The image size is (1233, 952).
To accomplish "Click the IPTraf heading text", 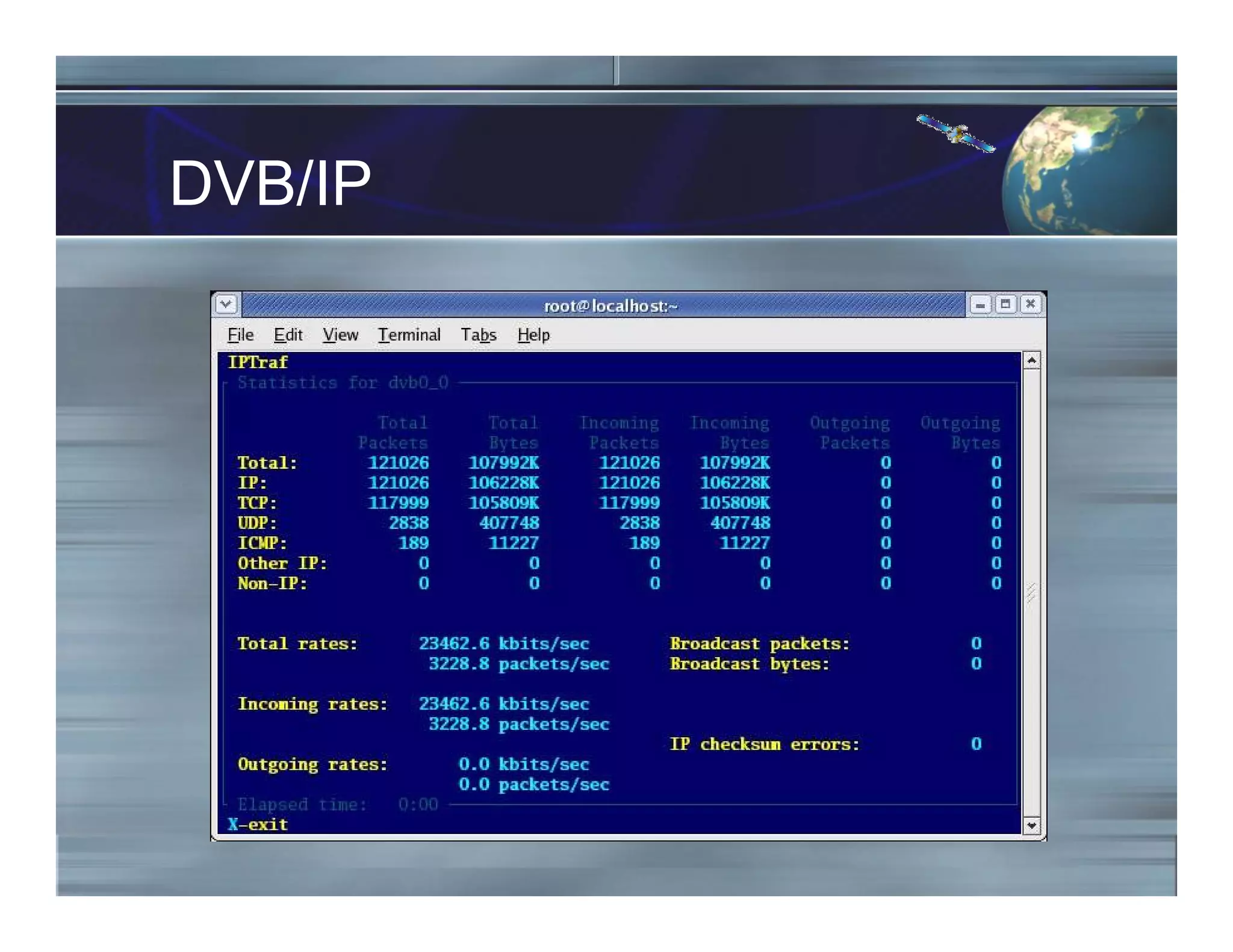I will tap(258, 362).
